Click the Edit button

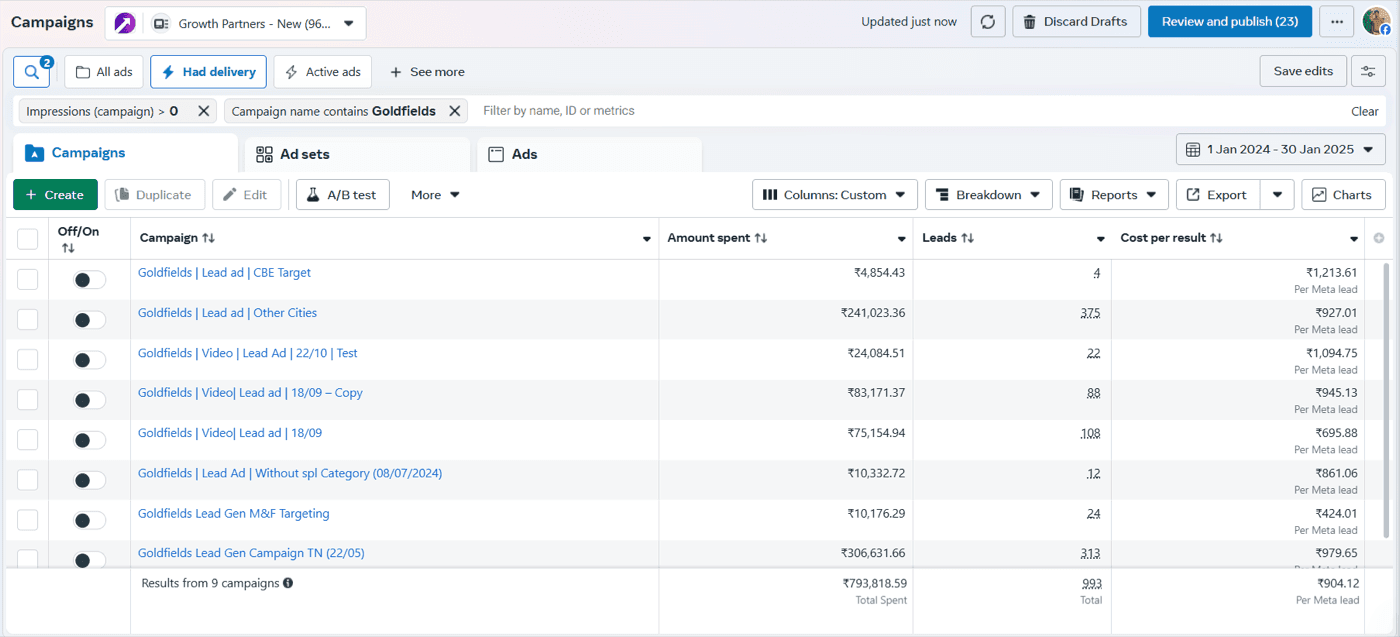tap(246, 195)
